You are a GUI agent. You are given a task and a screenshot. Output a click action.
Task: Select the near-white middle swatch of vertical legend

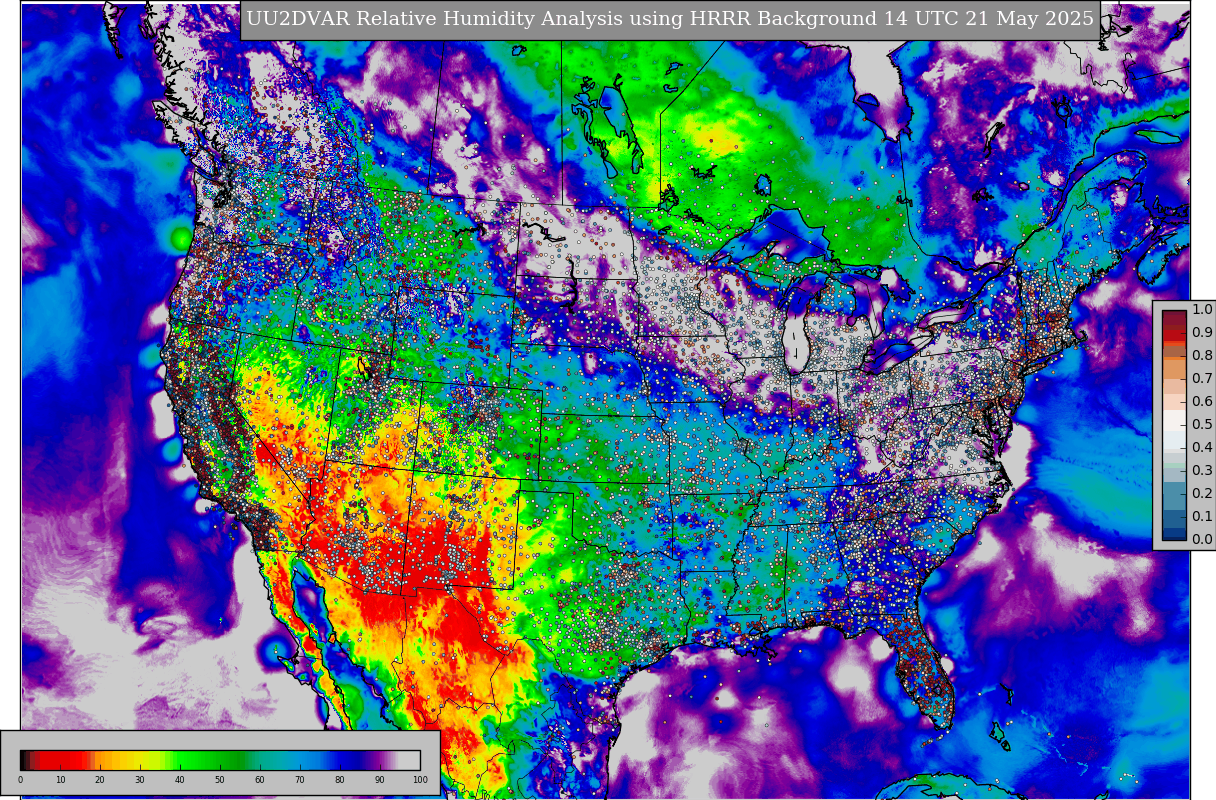[1175, 419]
